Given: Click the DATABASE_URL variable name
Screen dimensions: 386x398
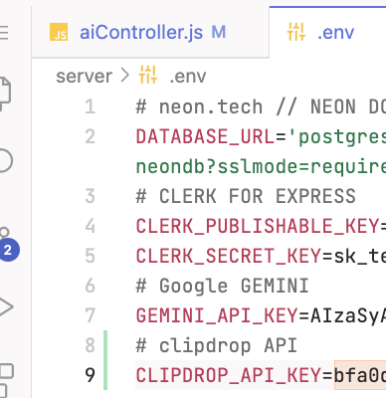Looking at the screenshot, I should pyautogui.click(x=205, y=137).
